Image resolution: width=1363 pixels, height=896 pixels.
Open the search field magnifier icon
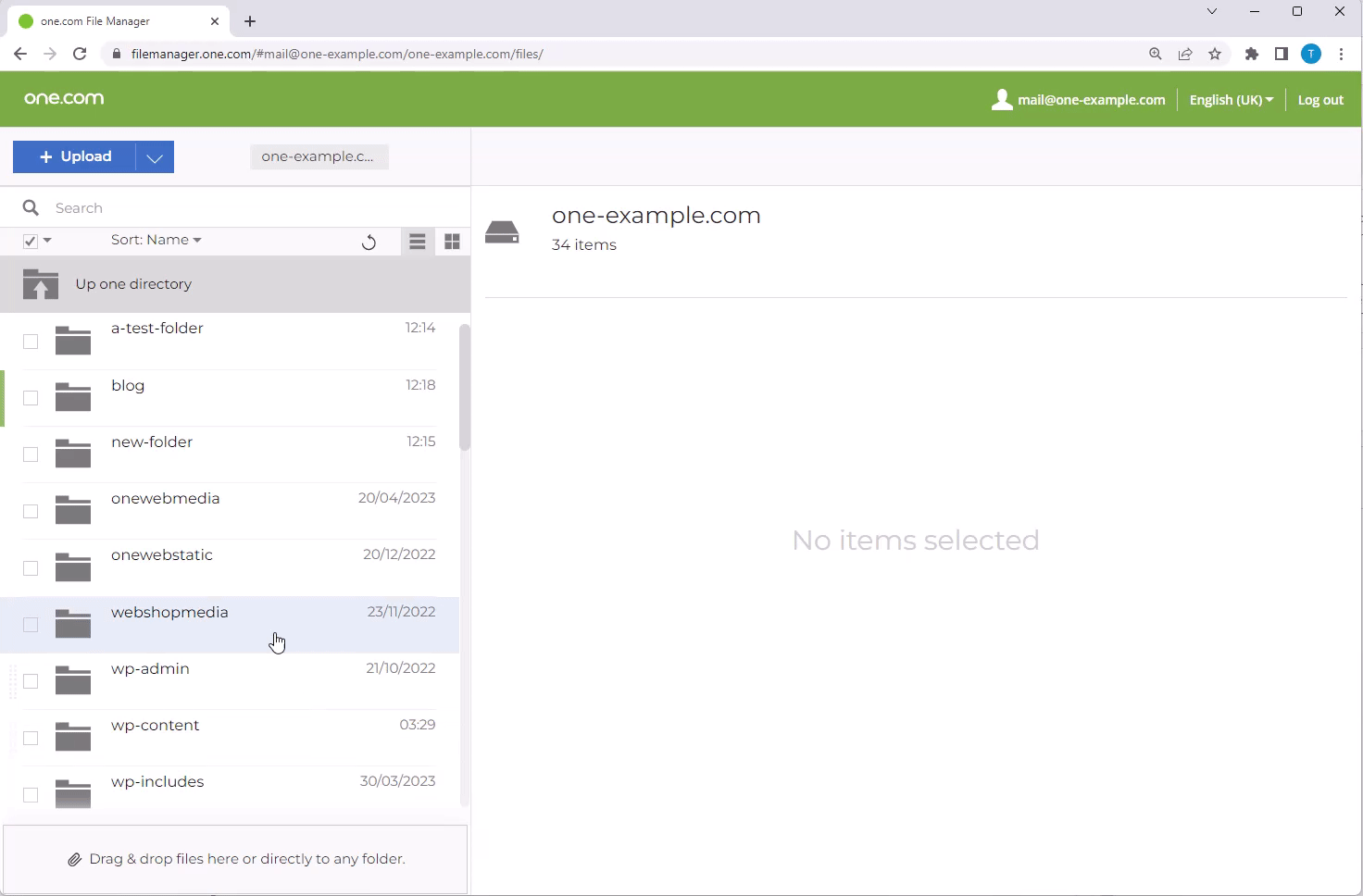[x=31, y=206]
